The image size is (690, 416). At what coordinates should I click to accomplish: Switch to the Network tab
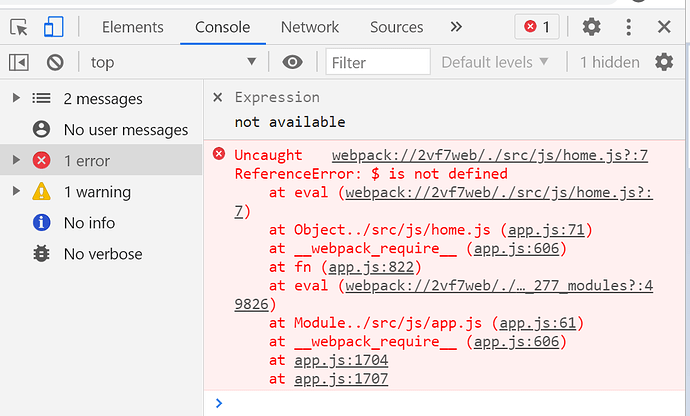pyautogui.click(x=310, y=27)
